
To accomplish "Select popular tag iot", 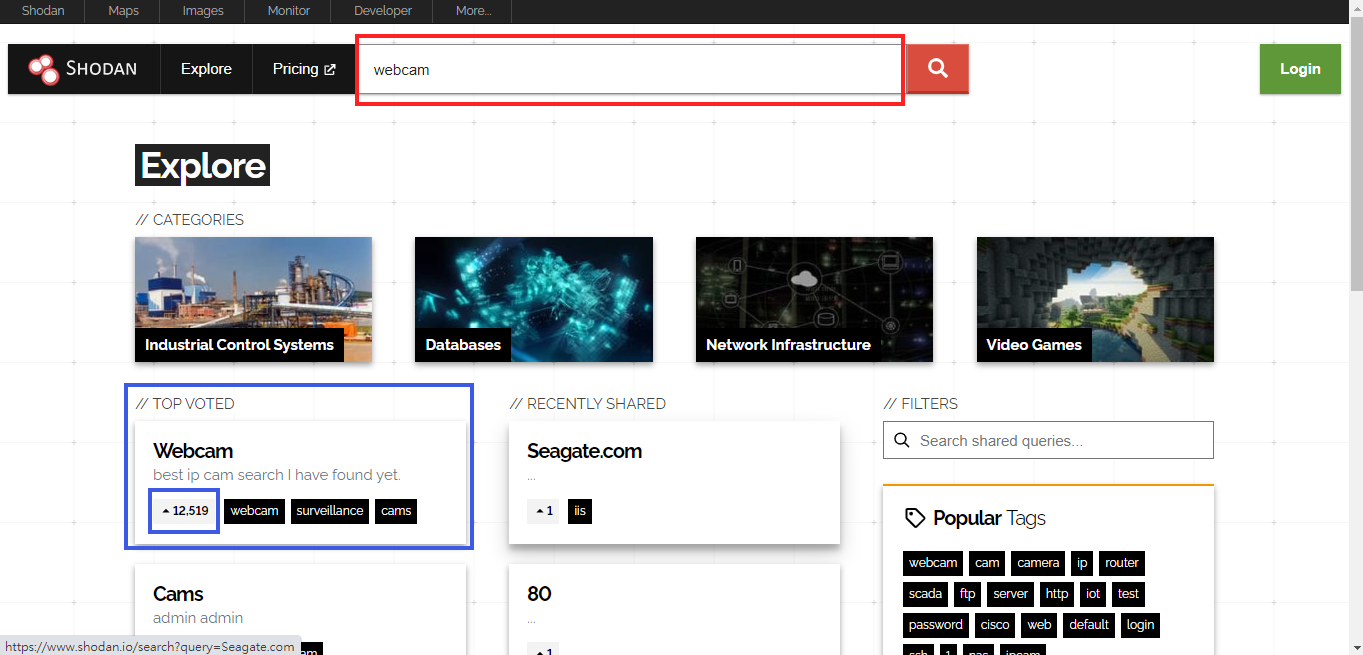I will click(x=1093, y=594).
